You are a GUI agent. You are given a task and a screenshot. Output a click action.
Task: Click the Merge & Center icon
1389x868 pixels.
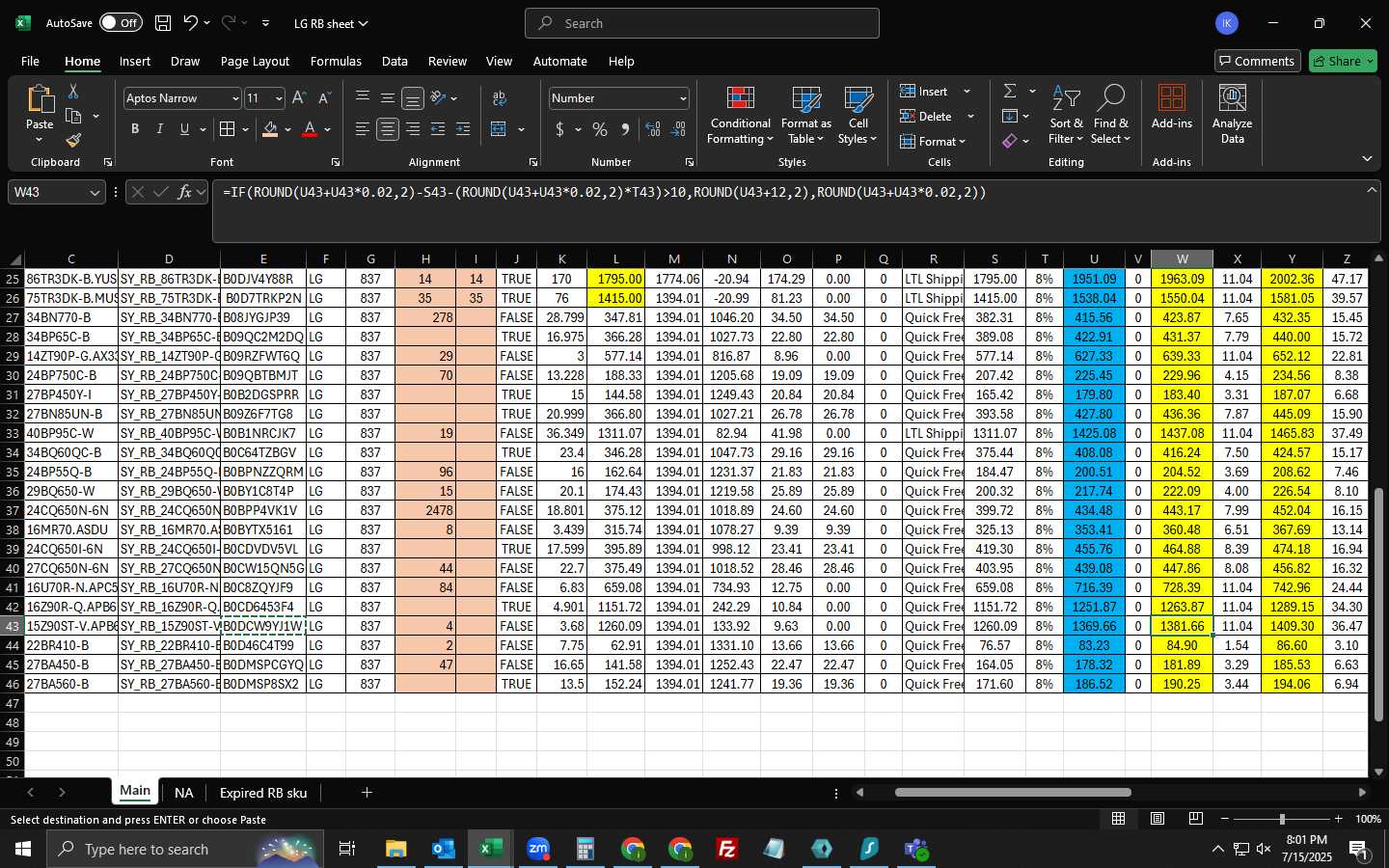[x=499, y=129]
